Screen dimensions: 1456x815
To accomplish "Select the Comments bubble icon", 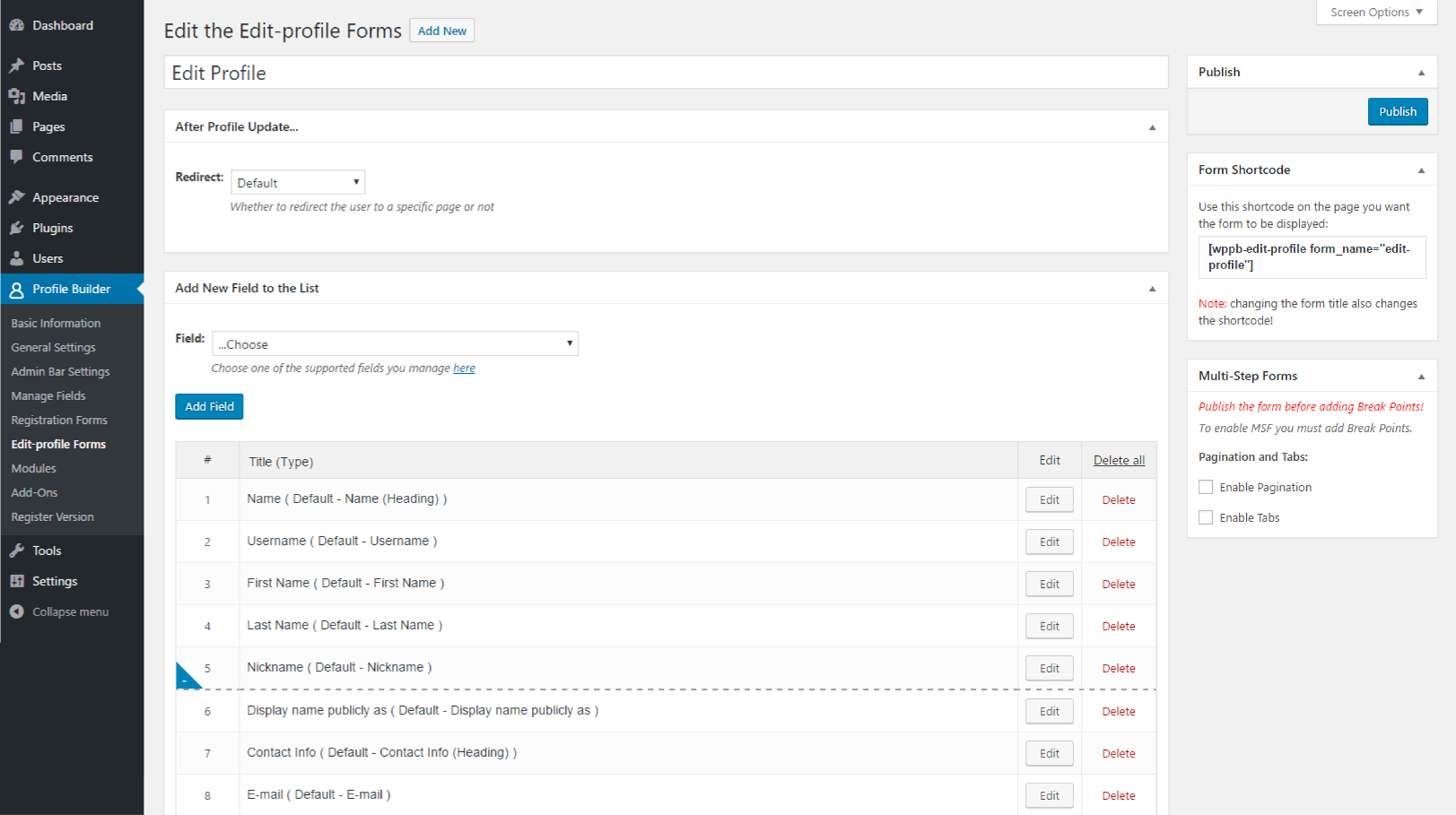I will pos(17,157).
